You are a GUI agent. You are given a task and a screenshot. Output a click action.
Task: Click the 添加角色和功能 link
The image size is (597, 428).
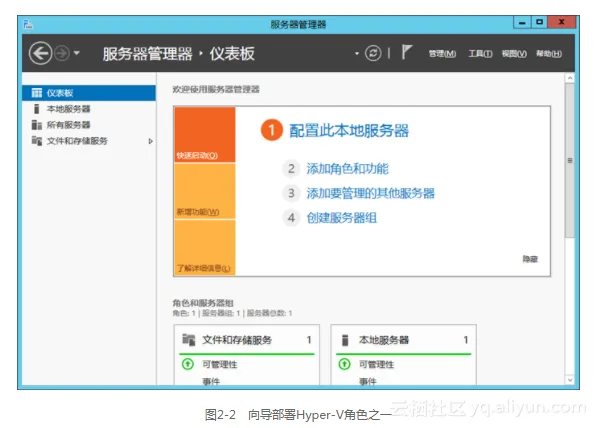347,168
